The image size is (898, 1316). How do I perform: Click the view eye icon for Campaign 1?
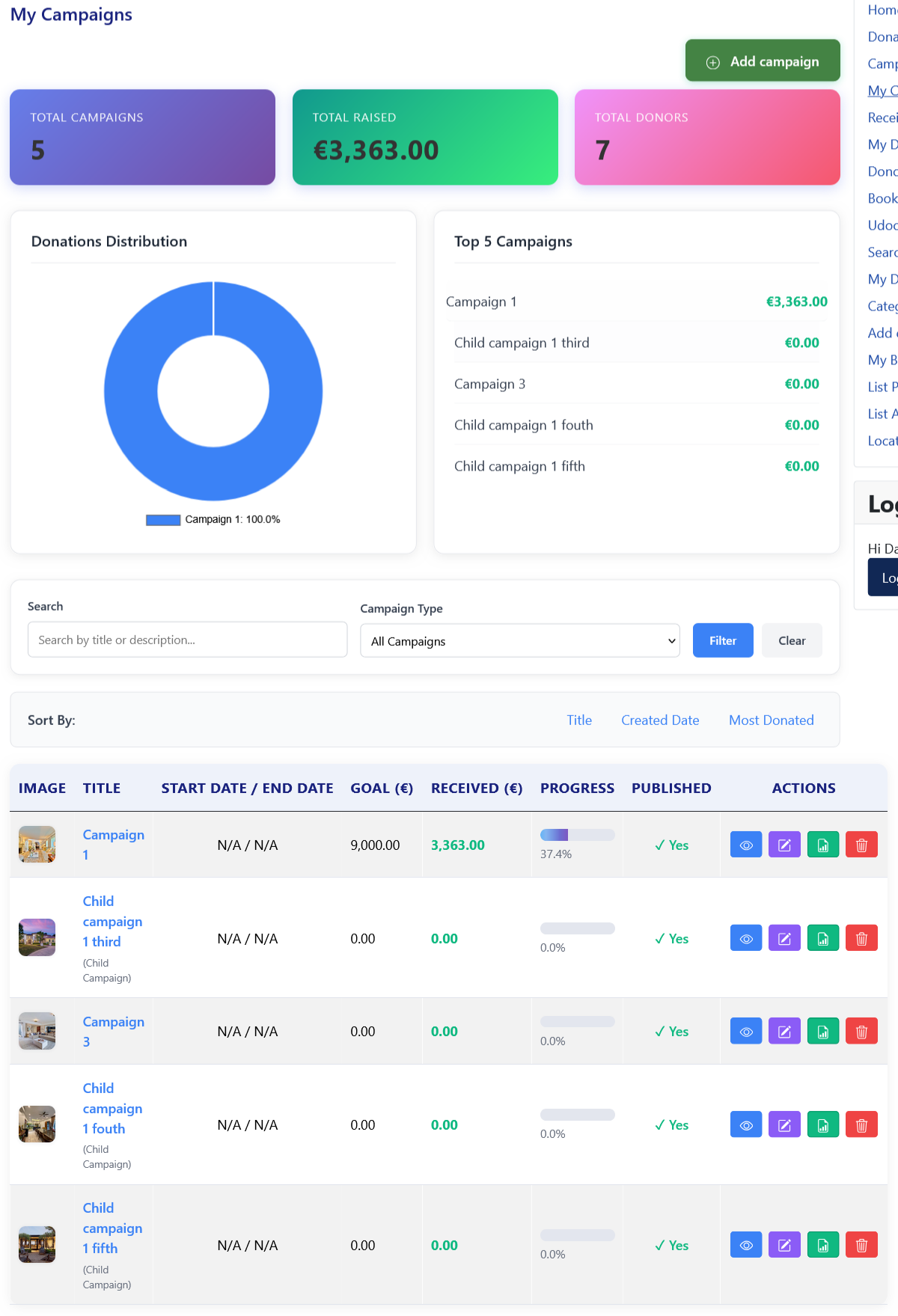click(746, 845)
